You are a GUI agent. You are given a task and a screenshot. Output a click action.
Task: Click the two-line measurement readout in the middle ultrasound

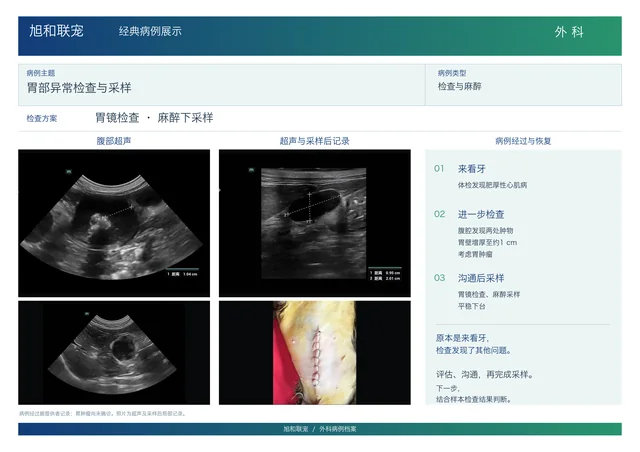(x=385, y=276)
